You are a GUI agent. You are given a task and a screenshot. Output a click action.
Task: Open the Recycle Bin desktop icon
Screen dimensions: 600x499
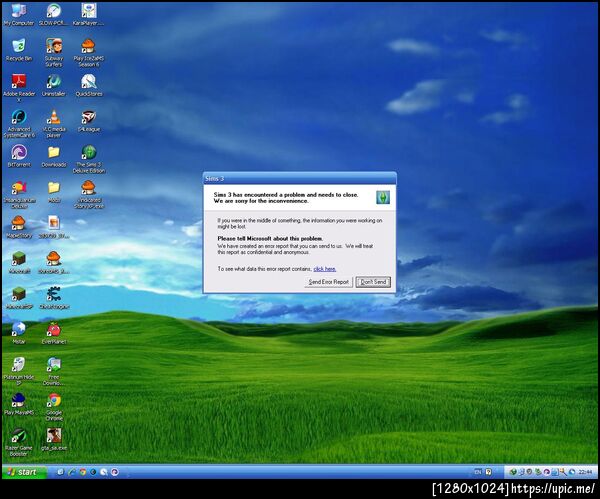[18, 50]
